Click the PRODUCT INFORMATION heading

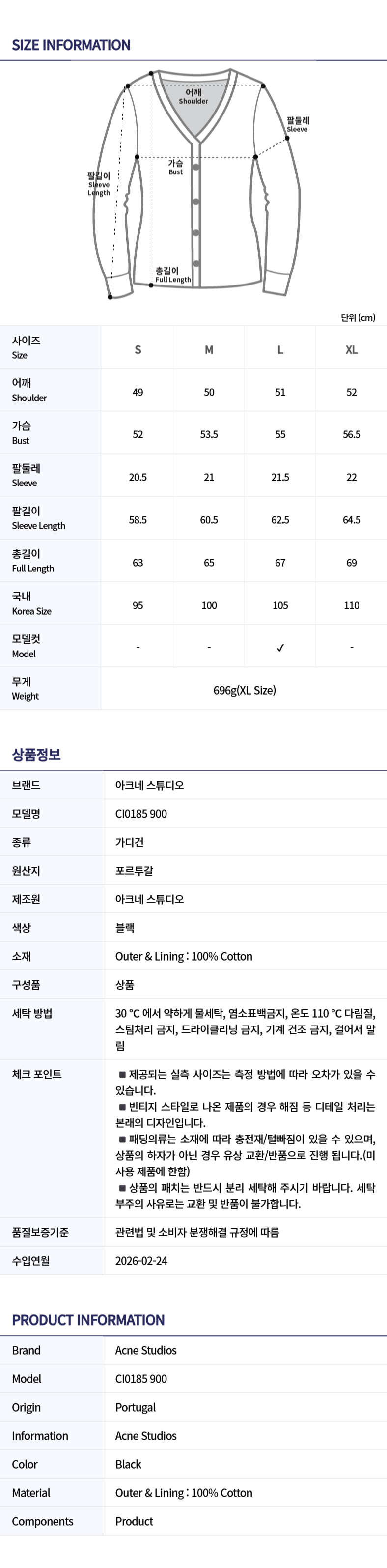pos(88,1320)
